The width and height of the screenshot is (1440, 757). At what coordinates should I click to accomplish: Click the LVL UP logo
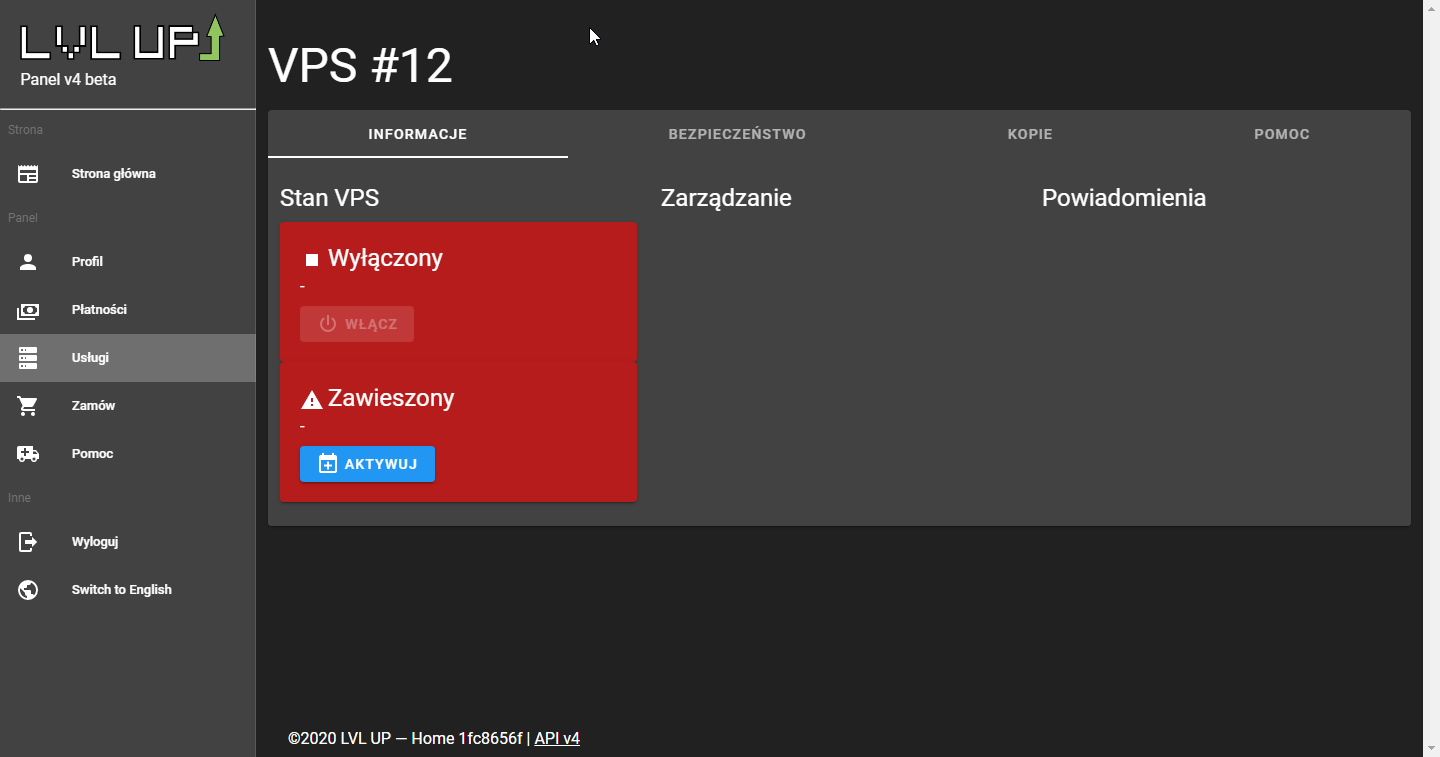click(122, 39)
